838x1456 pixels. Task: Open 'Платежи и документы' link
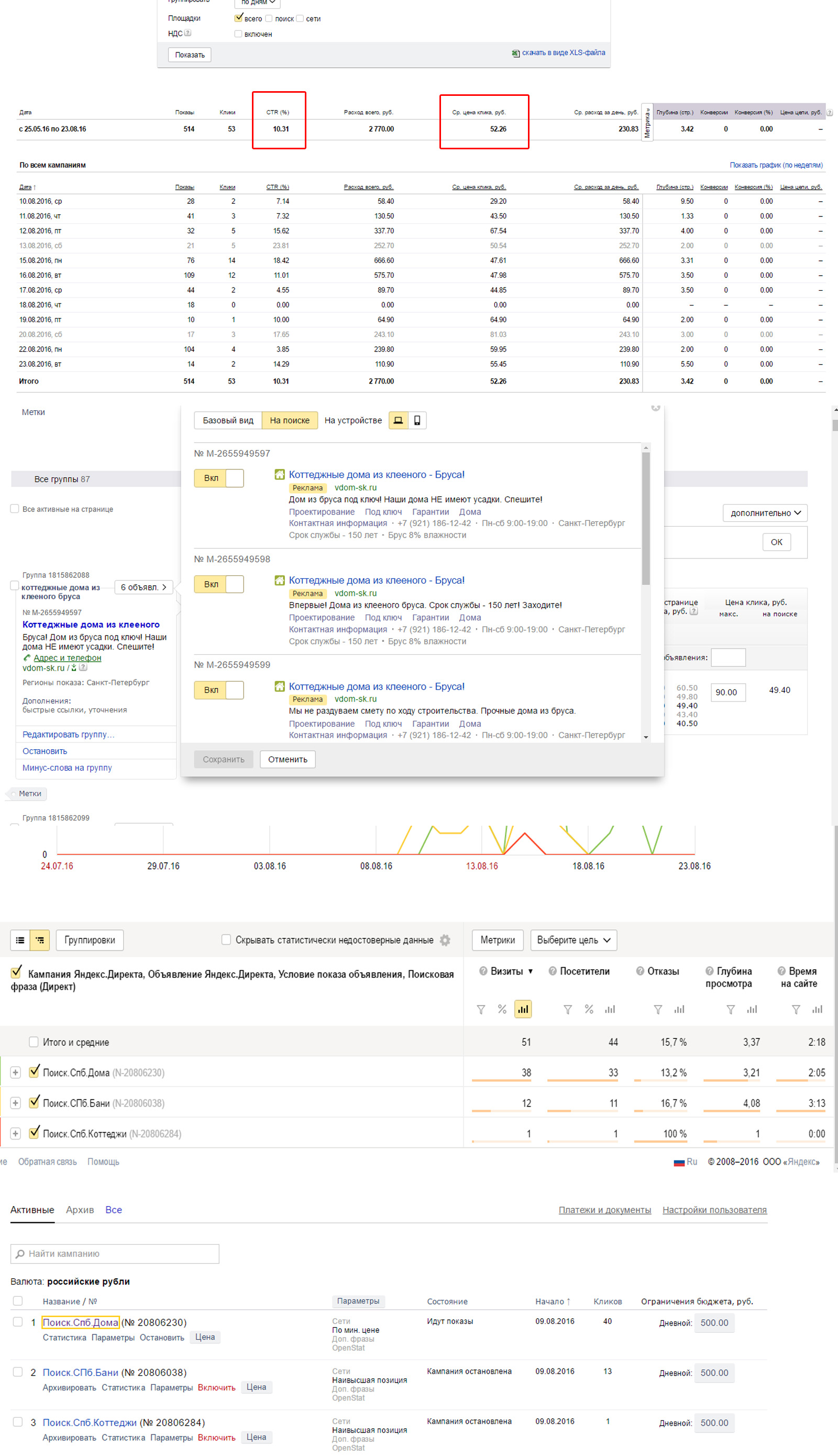pos(604,1210)
